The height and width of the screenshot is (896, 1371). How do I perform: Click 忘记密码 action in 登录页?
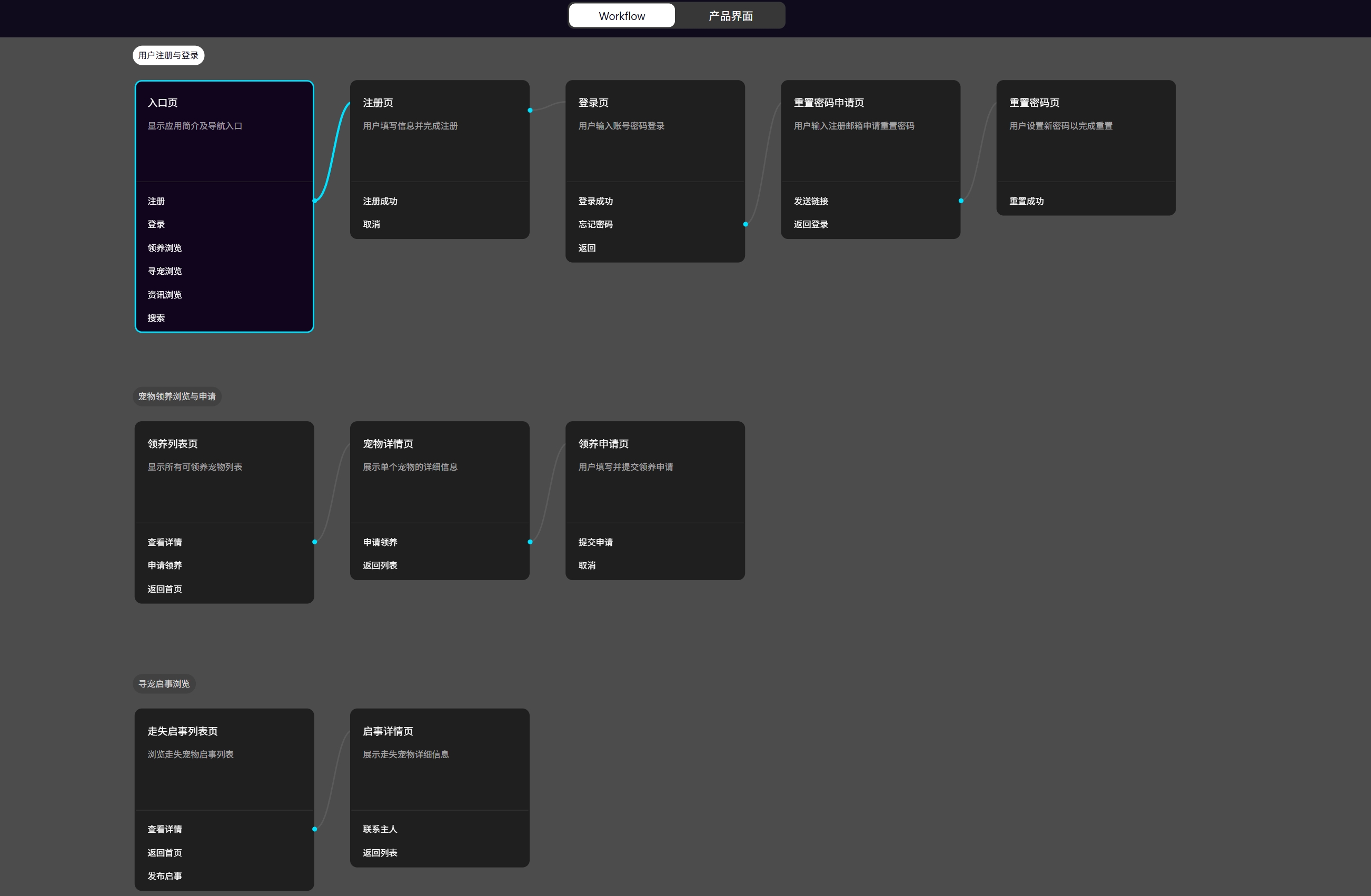595,224
